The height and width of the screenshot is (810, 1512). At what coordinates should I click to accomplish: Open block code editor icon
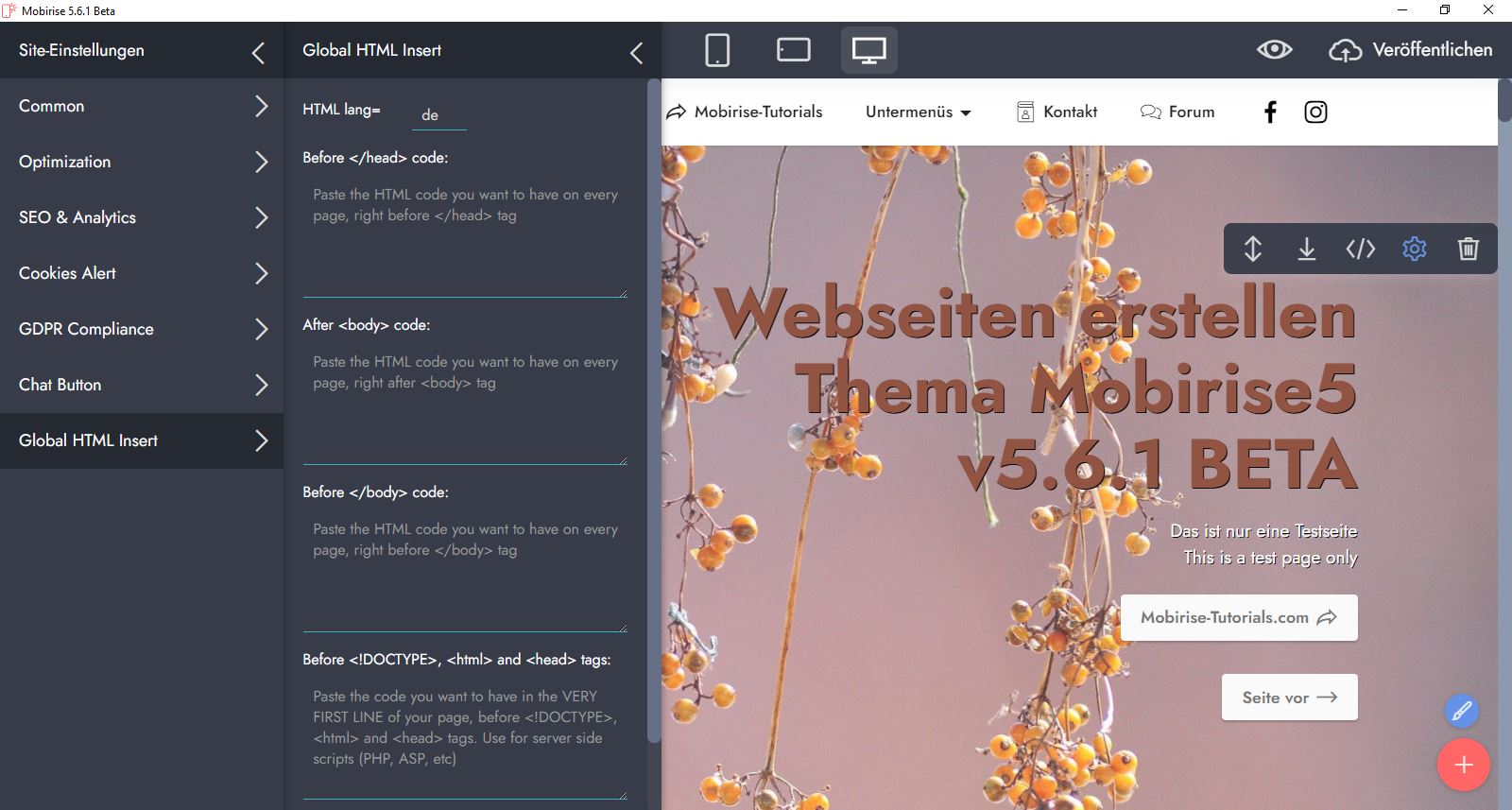pos(1360,249)
